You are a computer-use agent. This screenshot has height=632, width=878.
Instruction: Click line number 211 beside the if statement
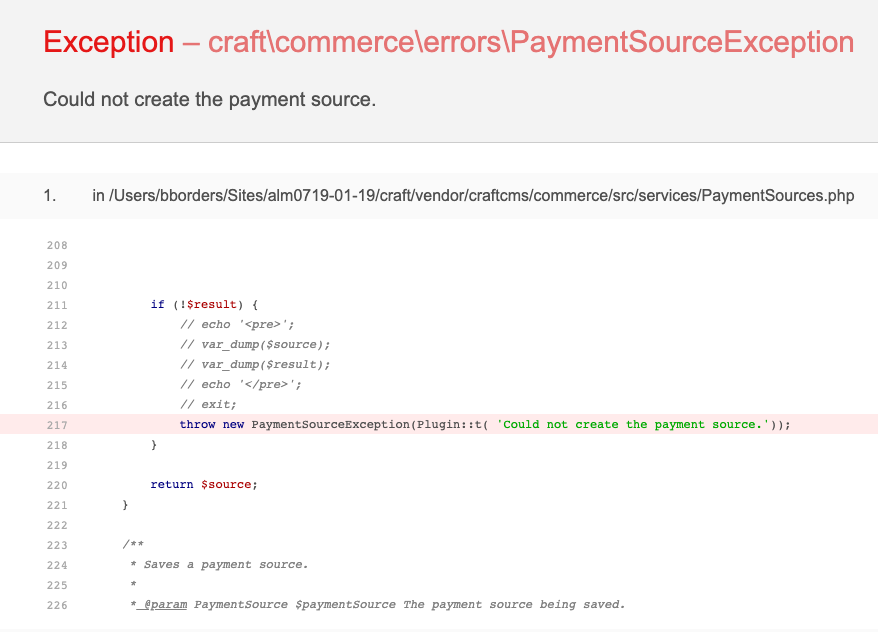tap(57, 304)
